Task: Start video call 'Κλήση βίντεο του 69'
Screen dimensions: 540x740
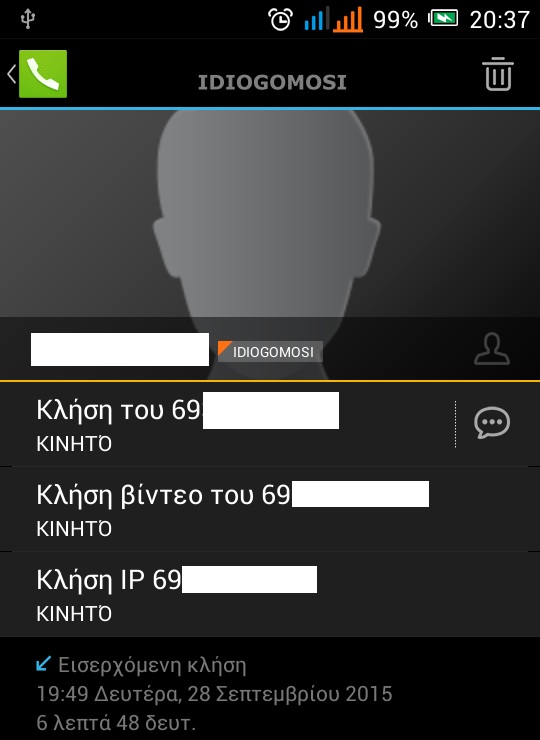Action: pos(270,509)
